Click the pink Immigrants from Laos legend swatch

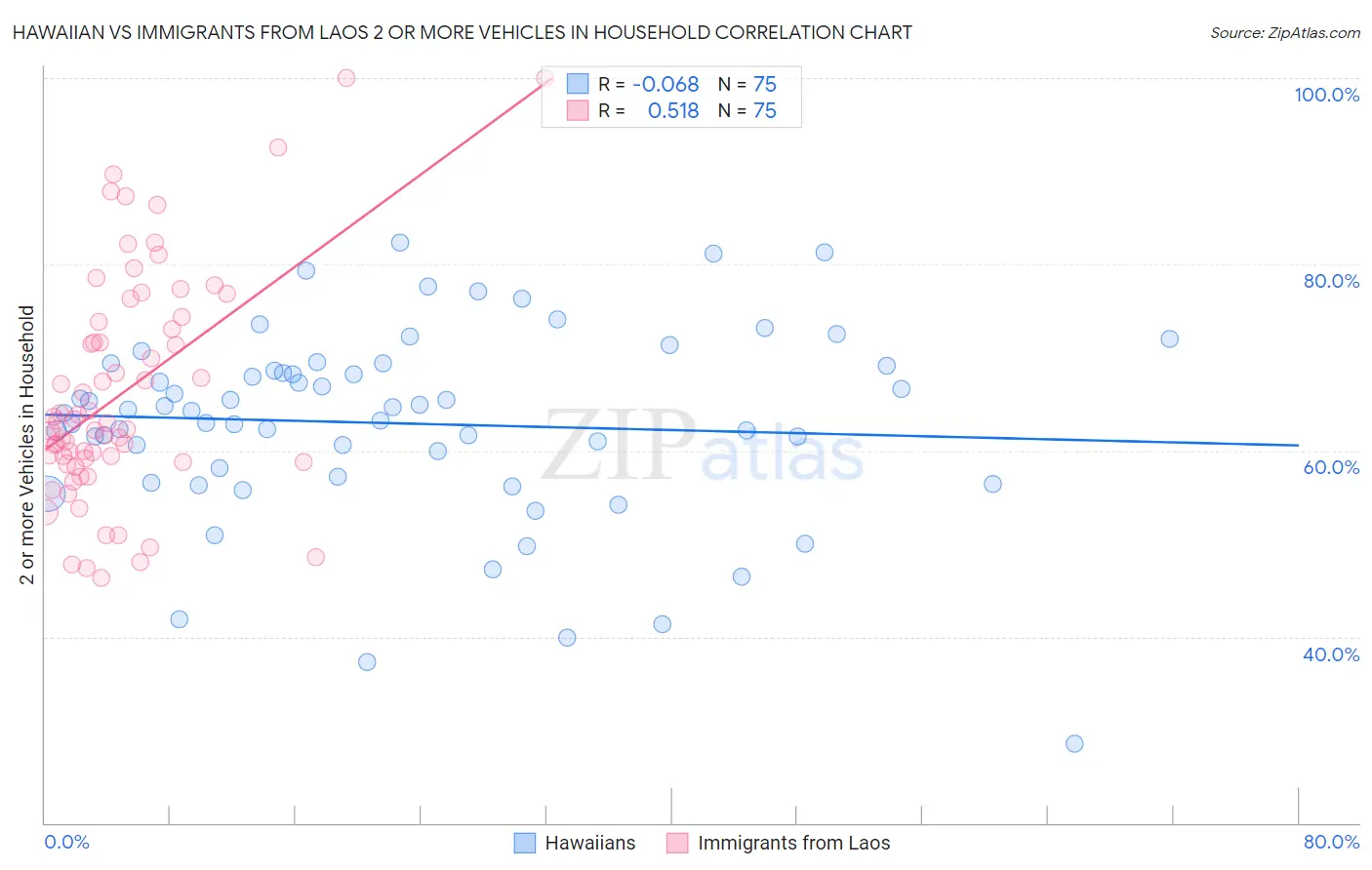[x=677, y=843]
